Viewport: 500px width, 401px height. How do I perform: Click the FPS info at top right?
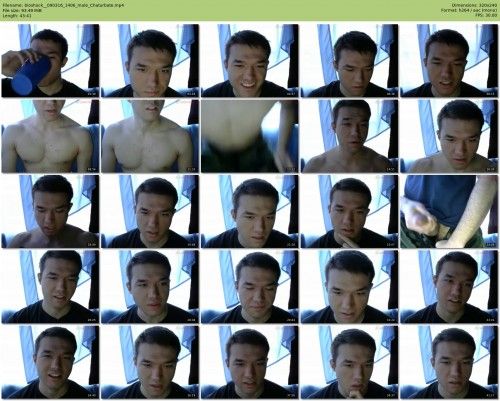click(x=486, y=15)
